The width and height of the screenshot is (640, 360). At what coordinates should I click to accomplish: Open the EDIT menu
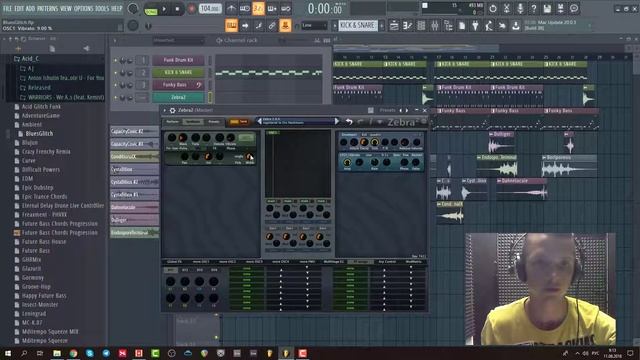click(x=19, y=9)
